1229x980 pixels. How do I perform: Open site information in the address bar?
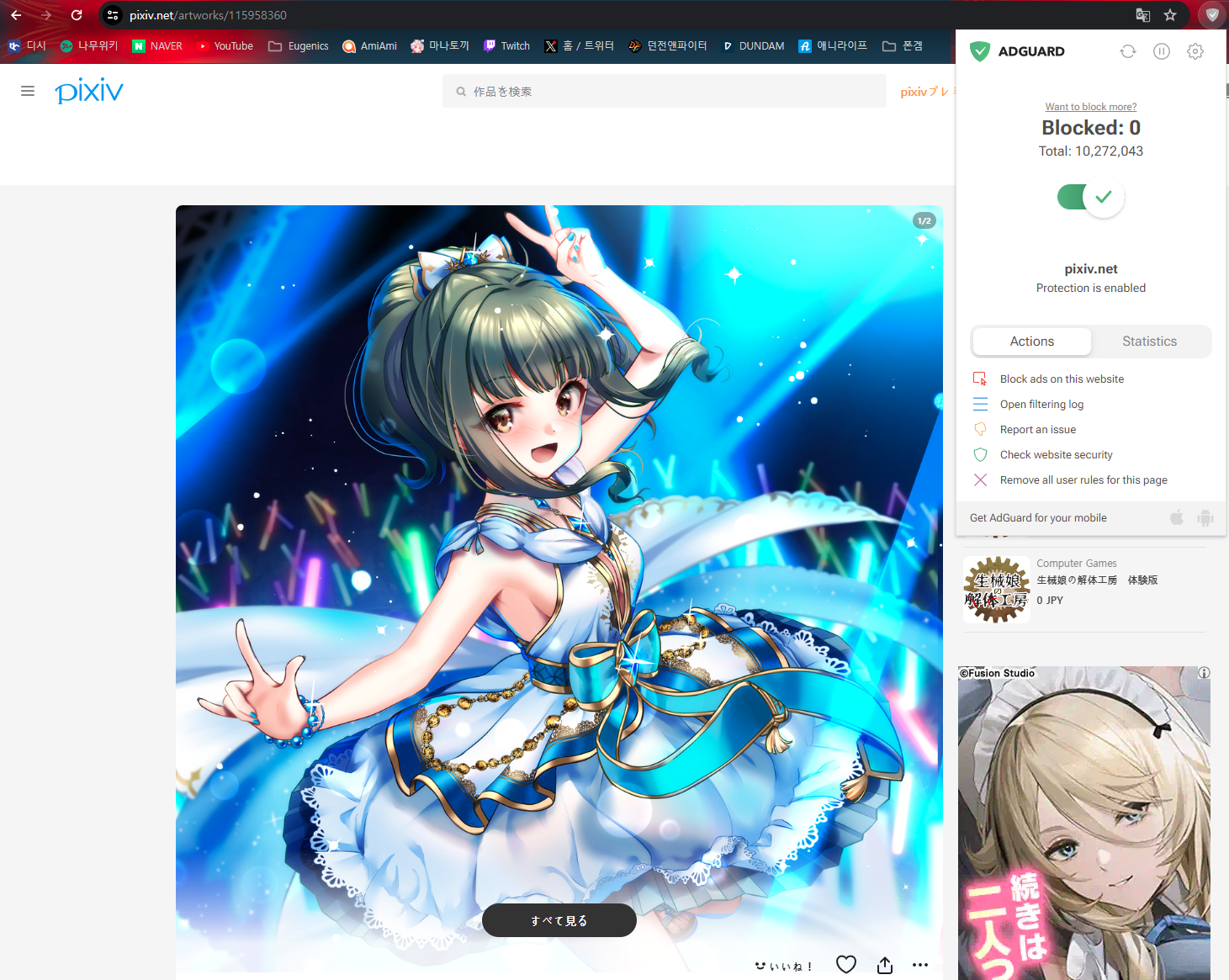[112, 15]
